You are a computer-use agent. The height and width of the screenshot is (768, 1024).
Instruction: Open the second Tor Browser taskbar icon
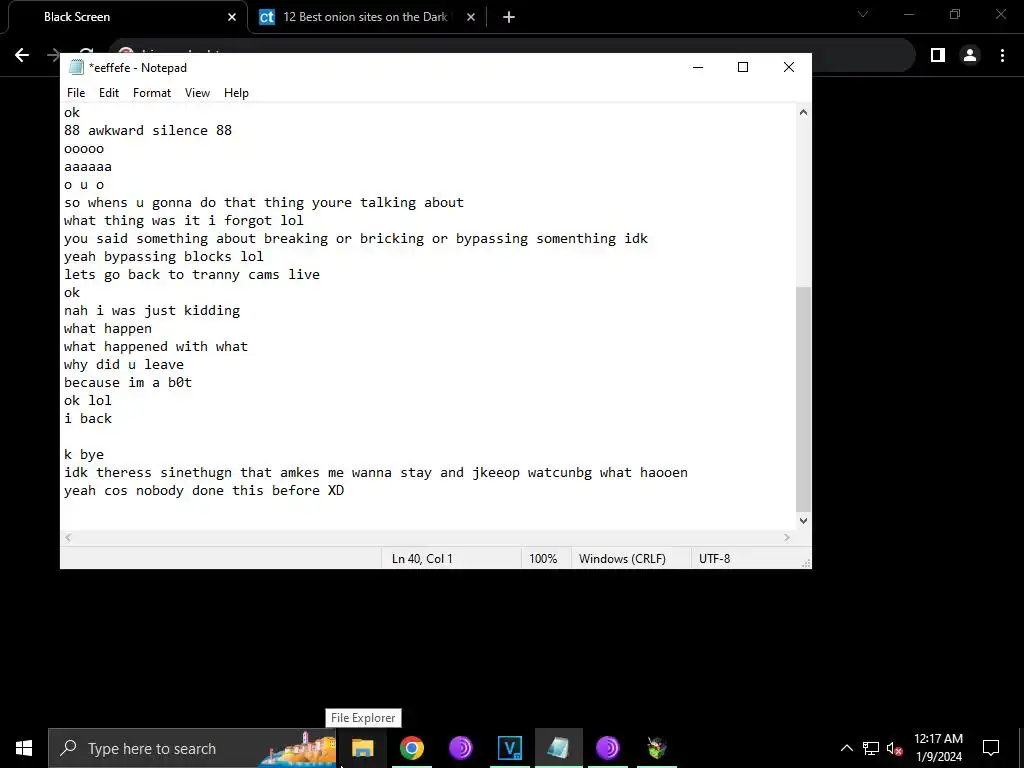point(607,748)
